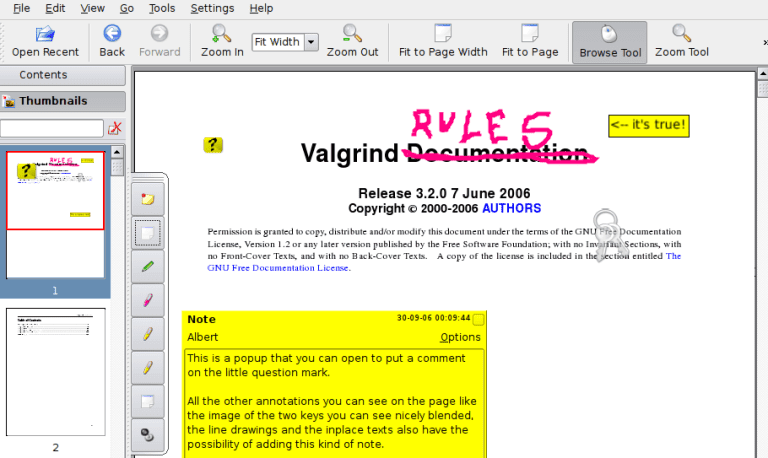Click the Zoom Out magnifier

[352, 41]
